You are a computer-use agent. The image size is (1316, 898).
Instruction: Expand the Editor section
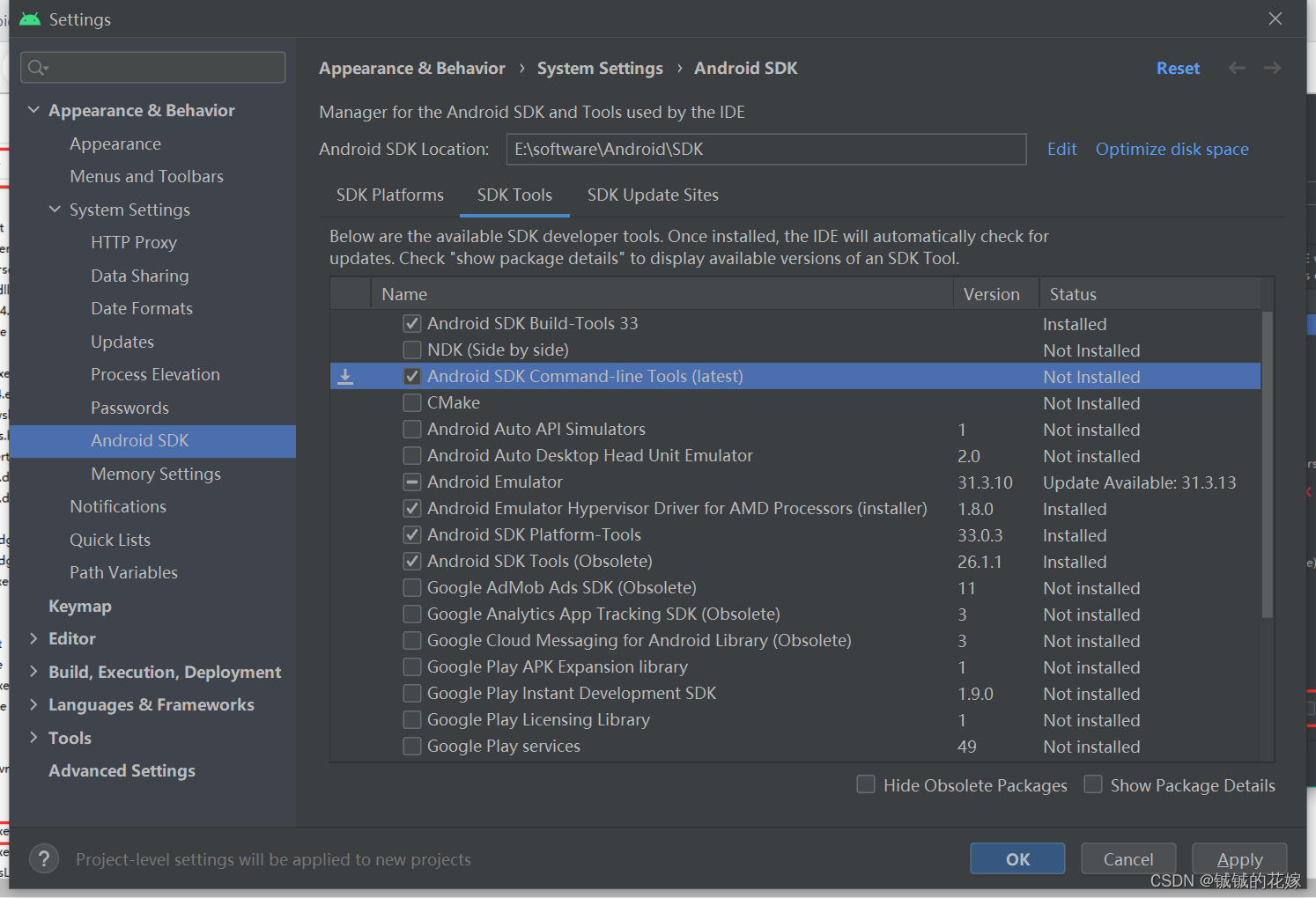pos(33,638)
